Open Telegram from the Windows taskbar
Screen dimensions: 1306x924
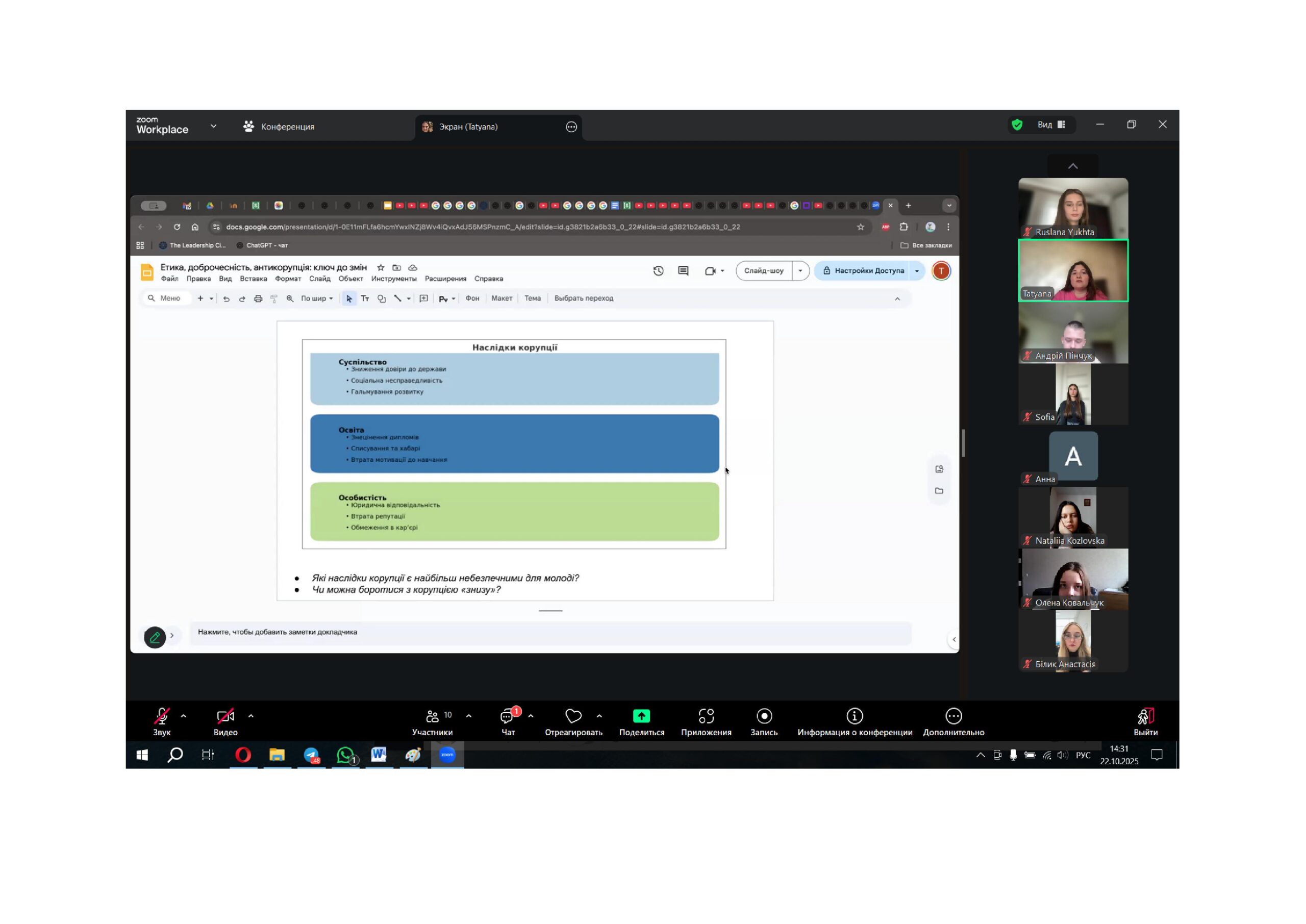(311, 755)
